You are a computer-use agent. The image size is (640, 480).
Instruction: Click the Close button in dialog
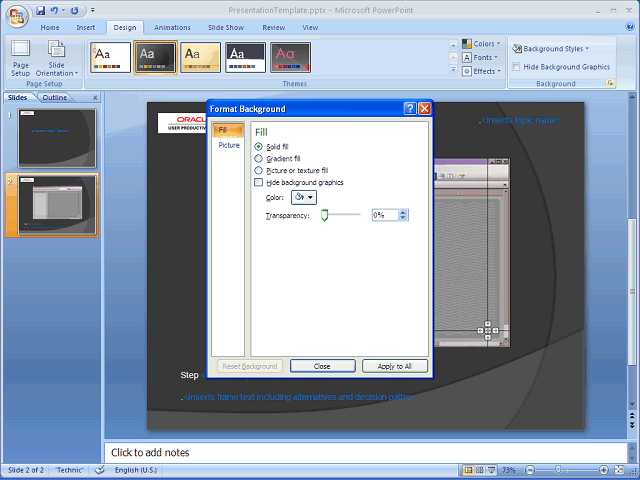[x=322, y=366]
